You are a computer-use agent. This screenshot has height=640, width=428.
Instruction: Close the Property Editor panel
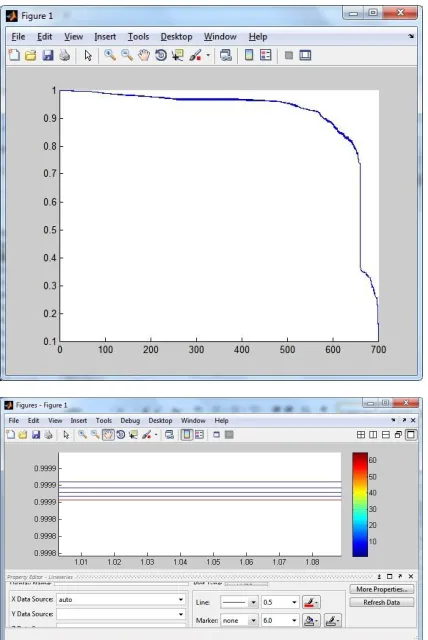click(x=411, y=576)
